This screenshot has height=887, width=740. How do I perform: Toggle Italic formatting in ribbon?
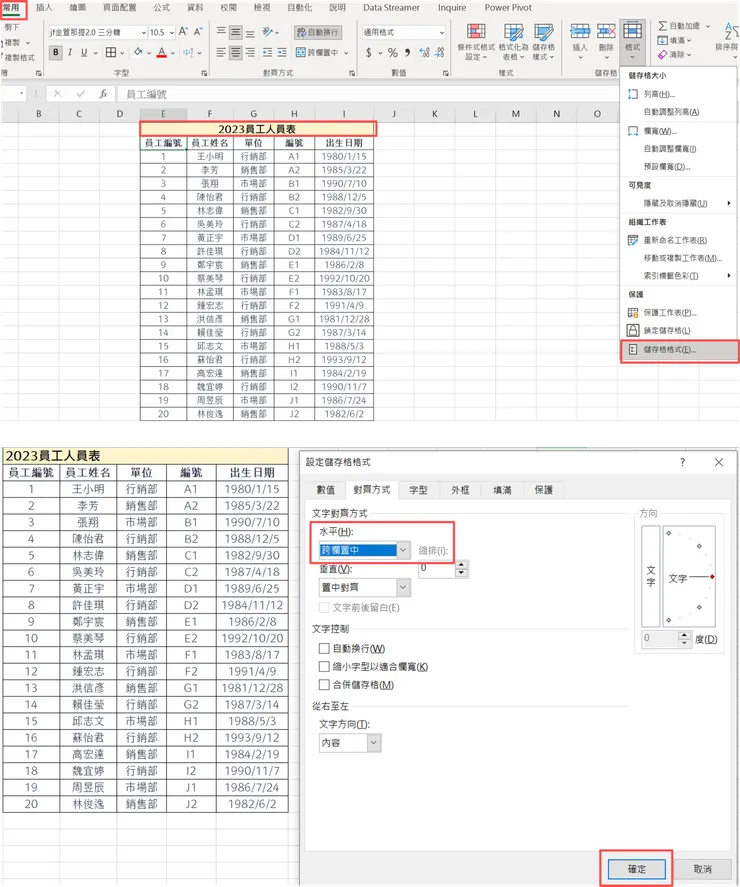pos(70,53)
